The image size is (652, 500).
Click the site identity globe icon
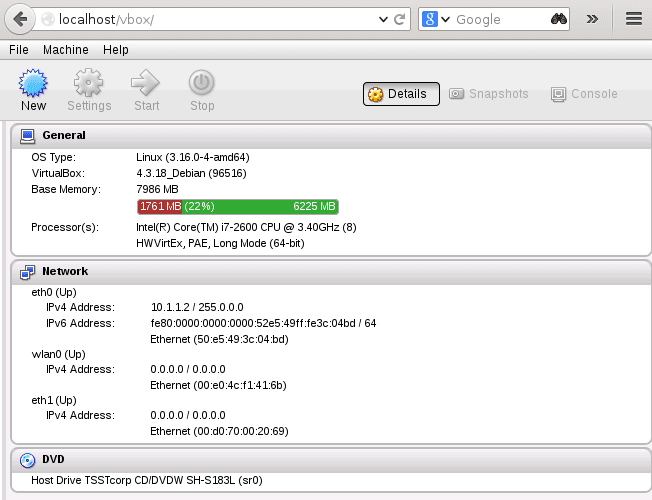coord(48,19)
